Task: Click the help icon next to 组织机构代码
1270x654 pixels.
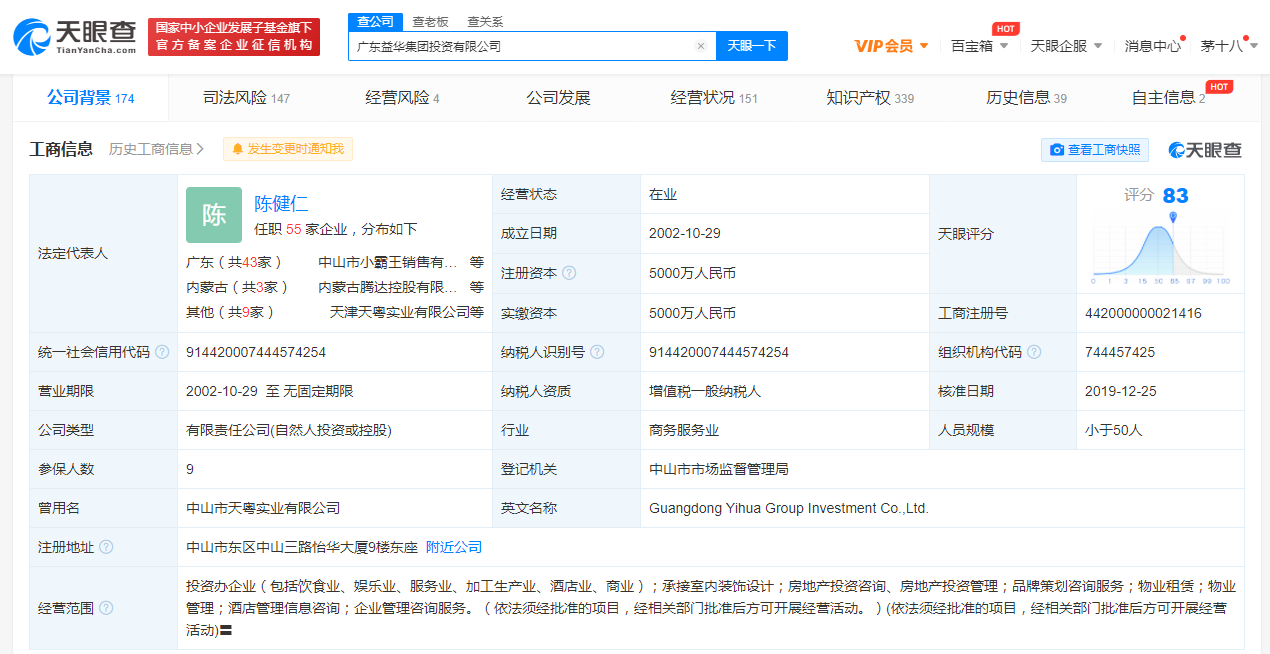Action: (x=1034, y=352)
